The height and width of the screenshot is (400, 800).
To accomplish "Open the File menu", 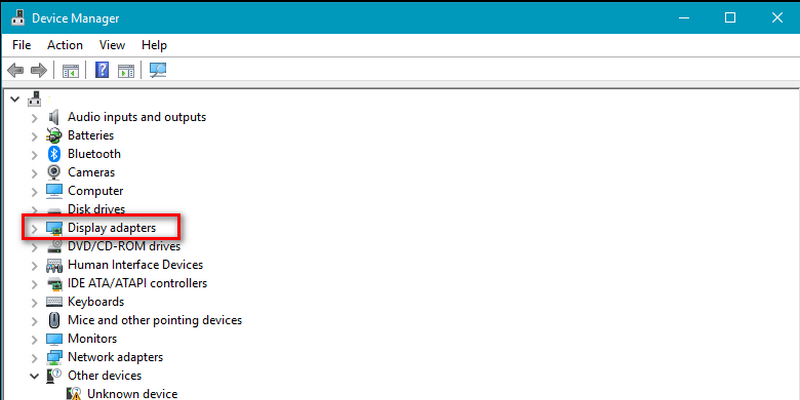I will click(21, 45).
